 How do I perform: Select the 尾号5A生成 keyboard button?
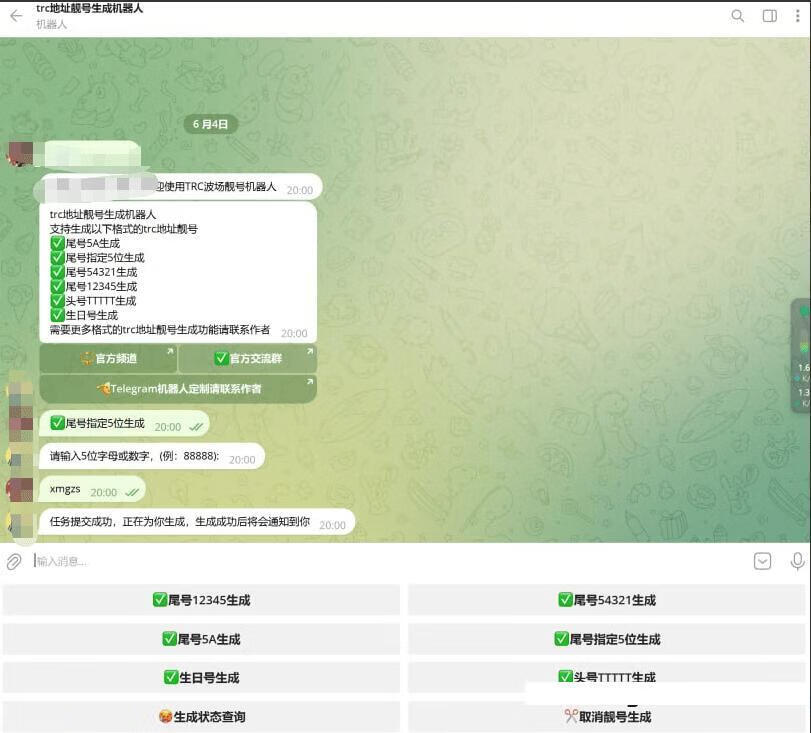pos(201,639)
